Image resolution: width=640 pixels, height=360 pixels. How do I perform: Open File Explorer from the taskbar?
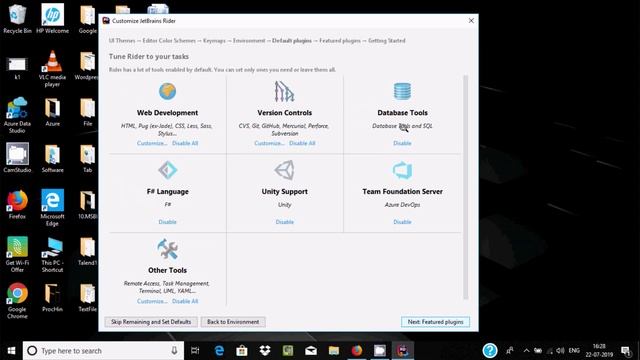point(334,351)
